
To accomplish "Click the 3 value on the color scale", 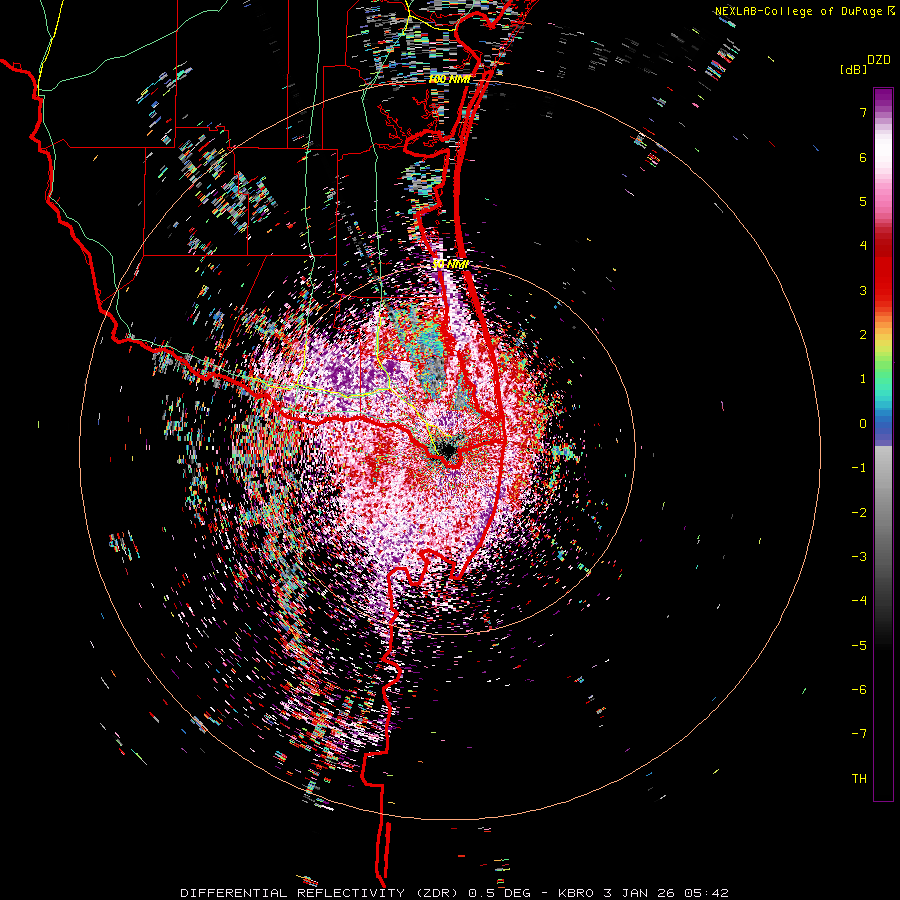I will tap(863, 290).
